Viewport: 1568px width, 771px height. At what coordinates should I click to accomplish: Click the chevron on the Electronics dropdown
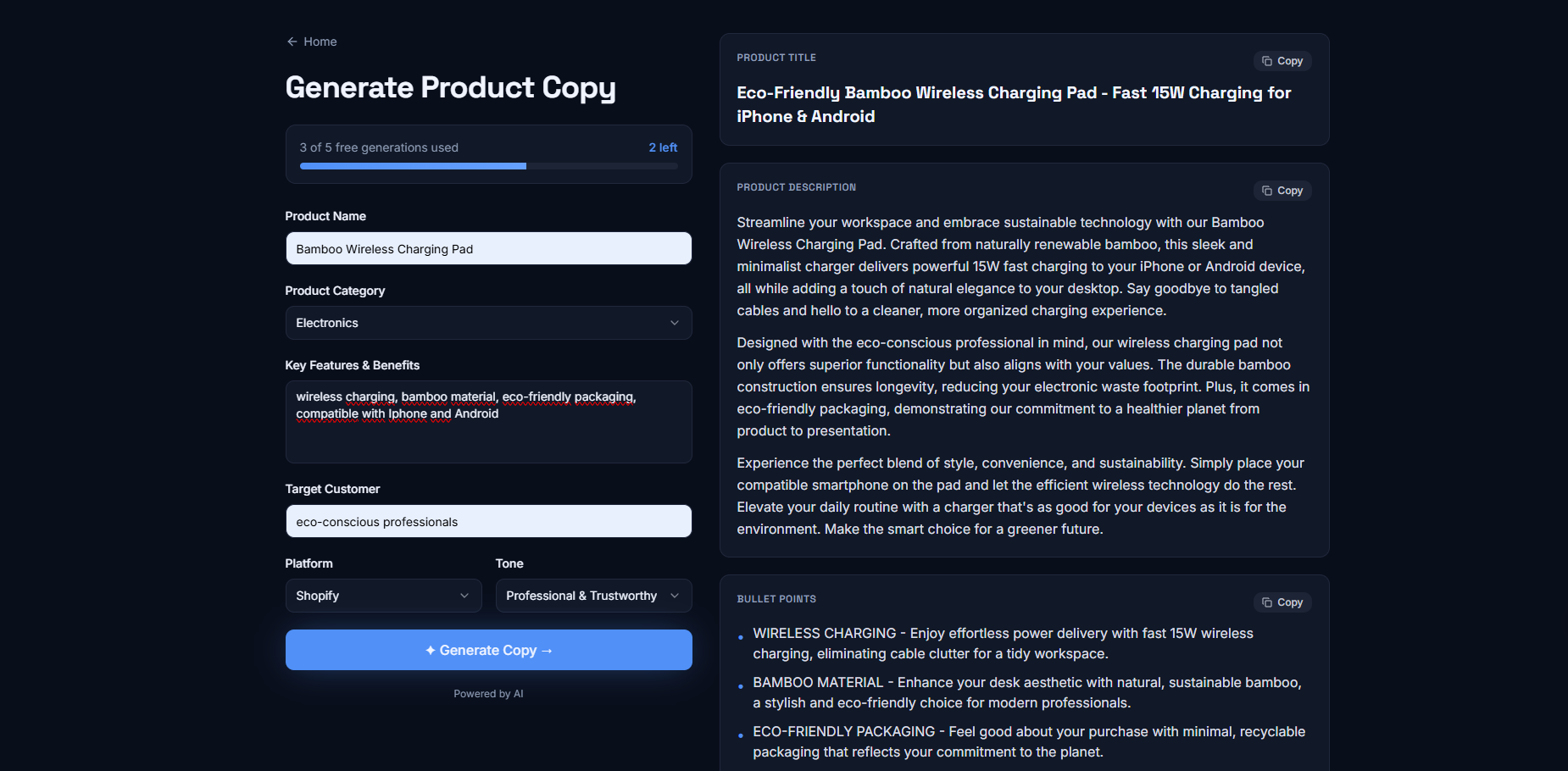674,323
